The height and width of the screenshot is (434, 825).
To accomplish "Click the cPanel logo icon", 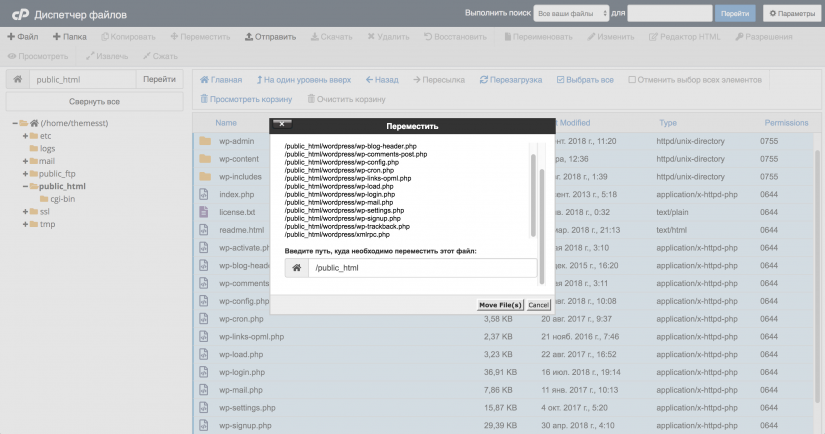I will [x=20, y=14].
